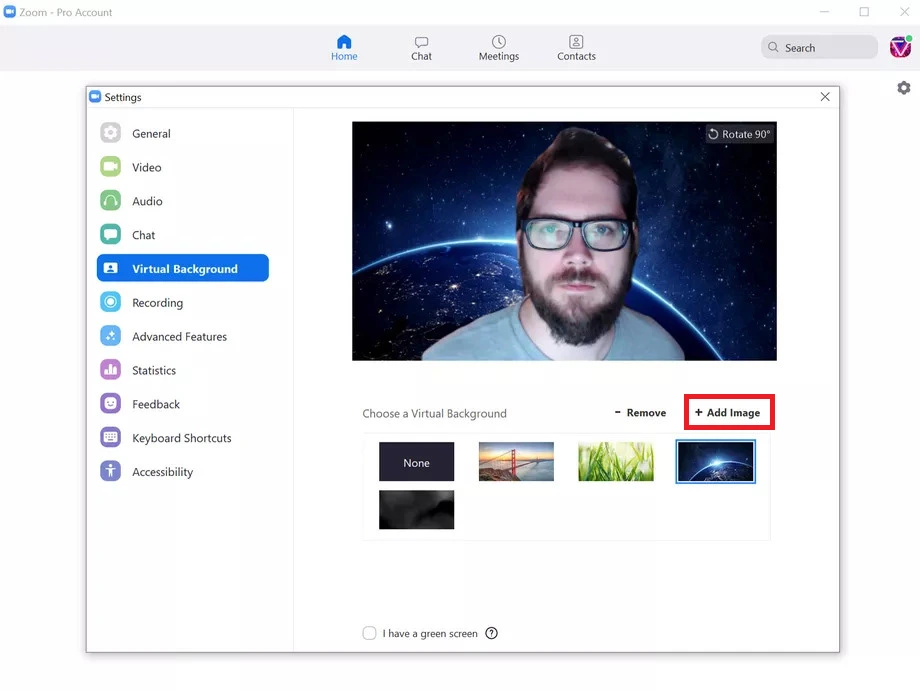Click the Add Image button
This screenshot has height=691, width=920.
tap(729, 412)
